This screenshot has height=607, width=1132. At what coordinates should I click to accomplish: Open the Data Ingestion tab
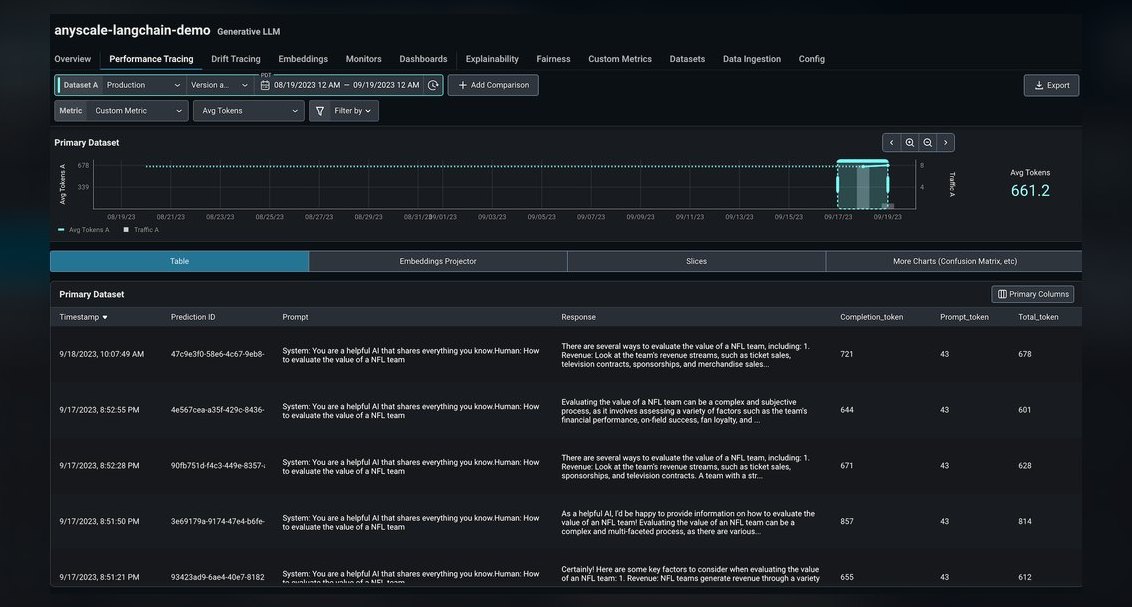click(752, 59)
